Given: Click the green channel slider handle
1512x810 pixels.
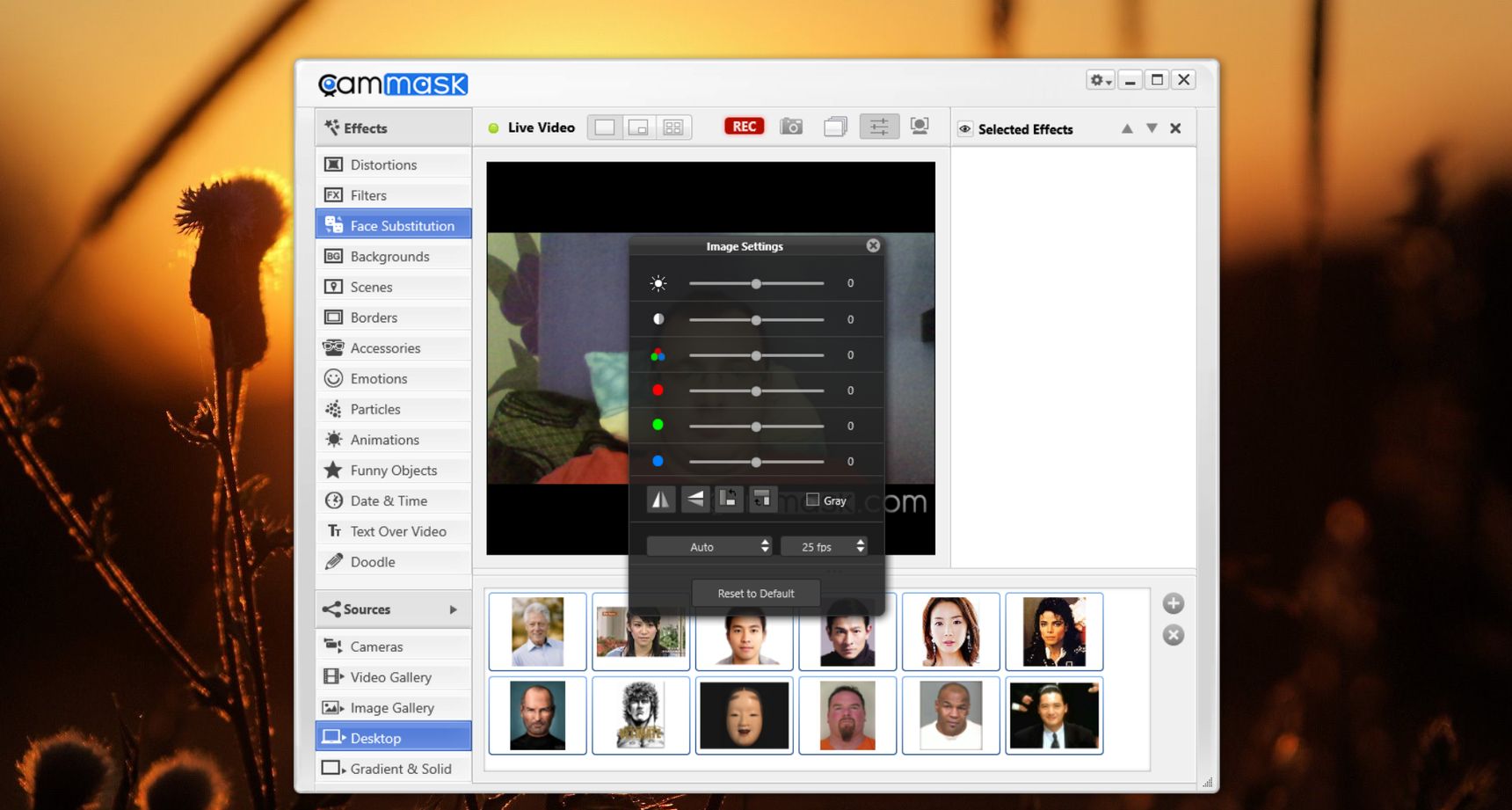Looking at the screenshot, I should coord(756,426).
